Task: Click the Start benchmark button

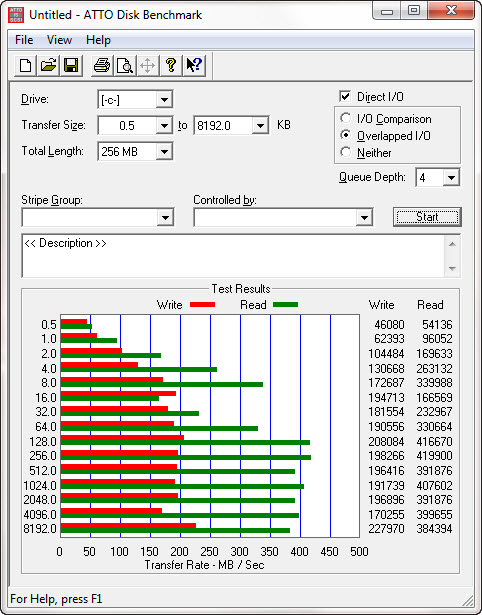Action: (427, 217)
